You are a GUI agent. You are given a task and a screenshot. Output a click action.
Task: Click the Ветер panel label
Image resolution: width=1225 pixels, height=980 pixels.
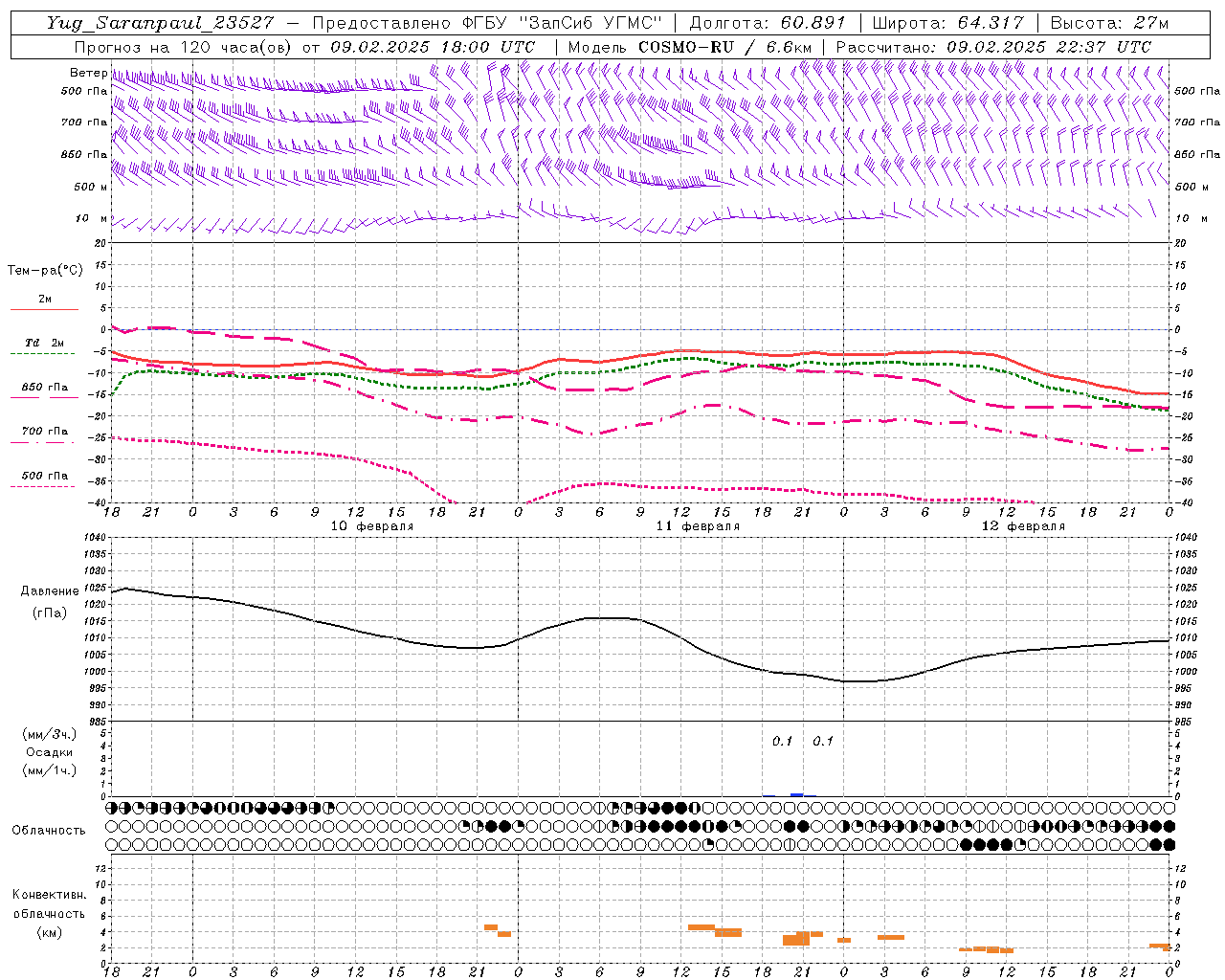point(89,73)
